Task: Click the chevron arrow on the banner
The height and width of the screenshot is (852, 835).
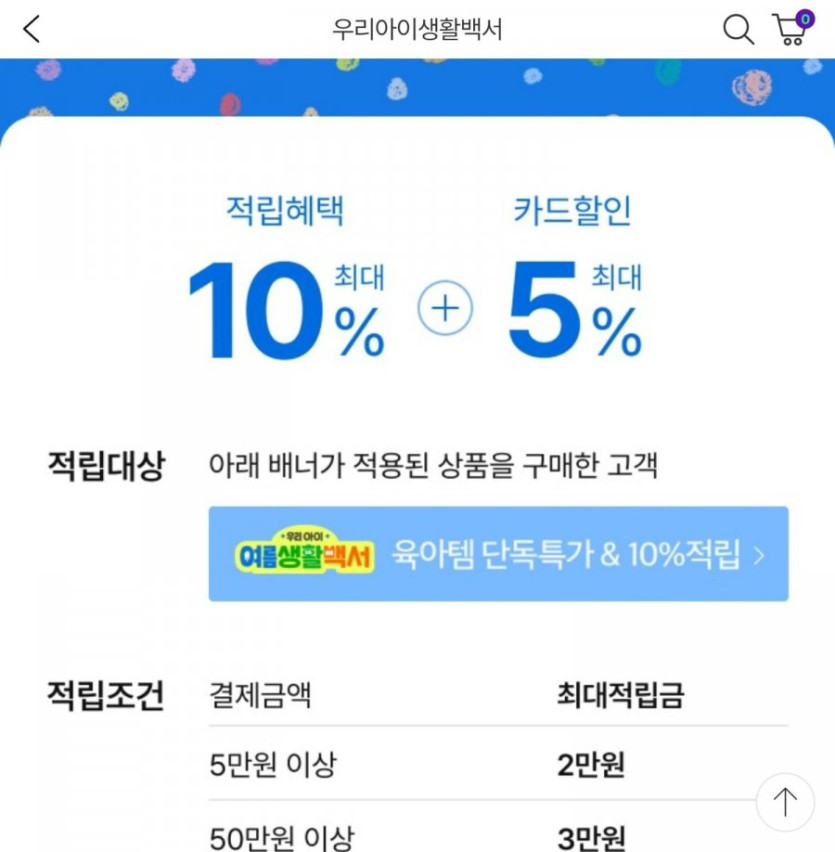Action: click(x=759, y=554)
